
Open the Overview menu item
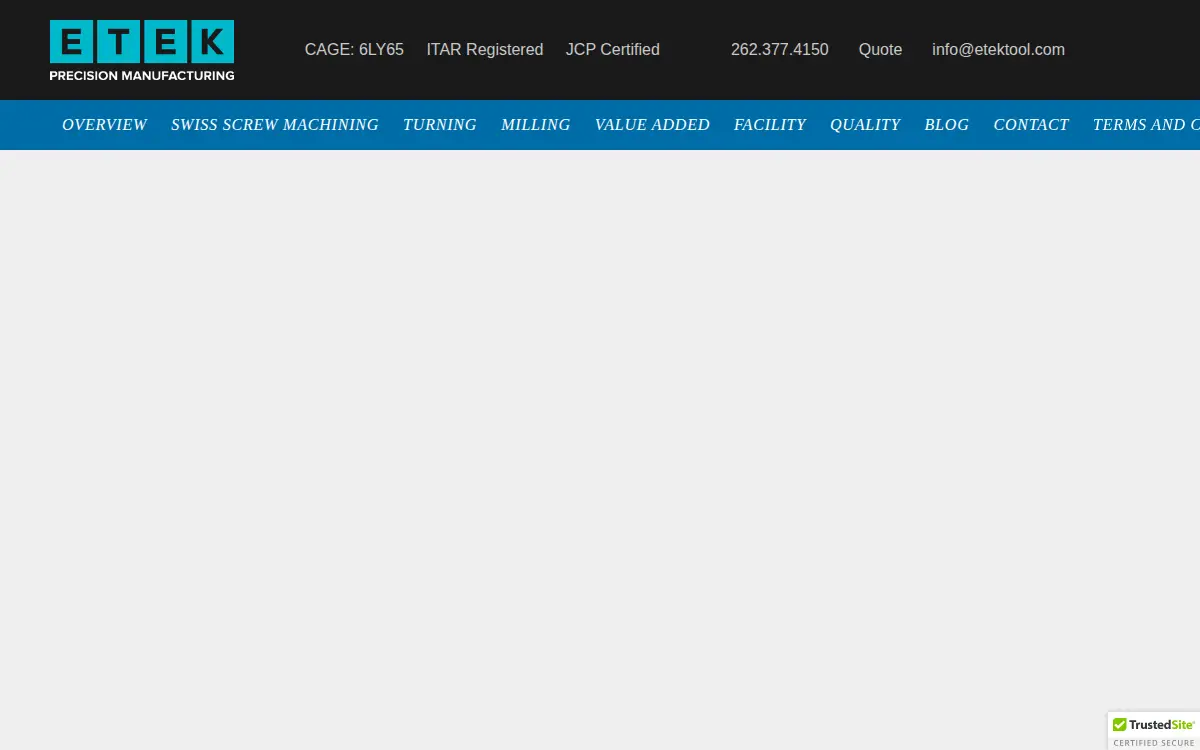pyautogui.click(x=104, y=125)
